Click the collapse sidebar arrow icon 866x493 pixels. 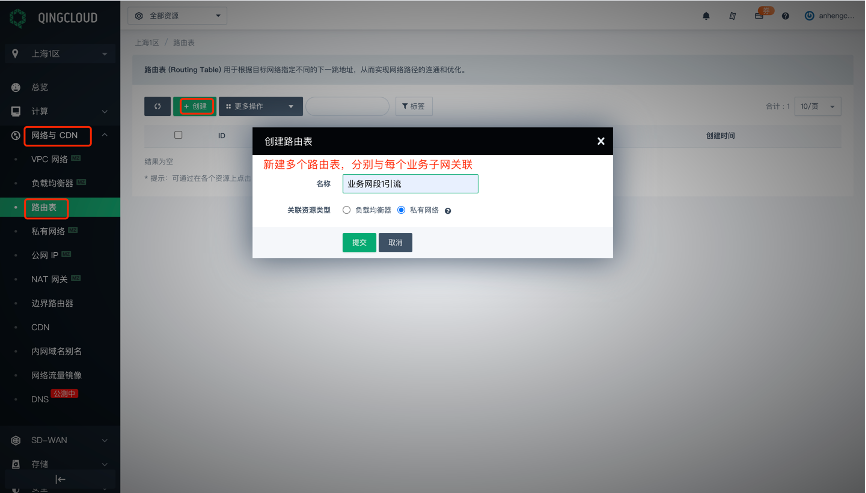pyautogui.click(x=60, y=479)
